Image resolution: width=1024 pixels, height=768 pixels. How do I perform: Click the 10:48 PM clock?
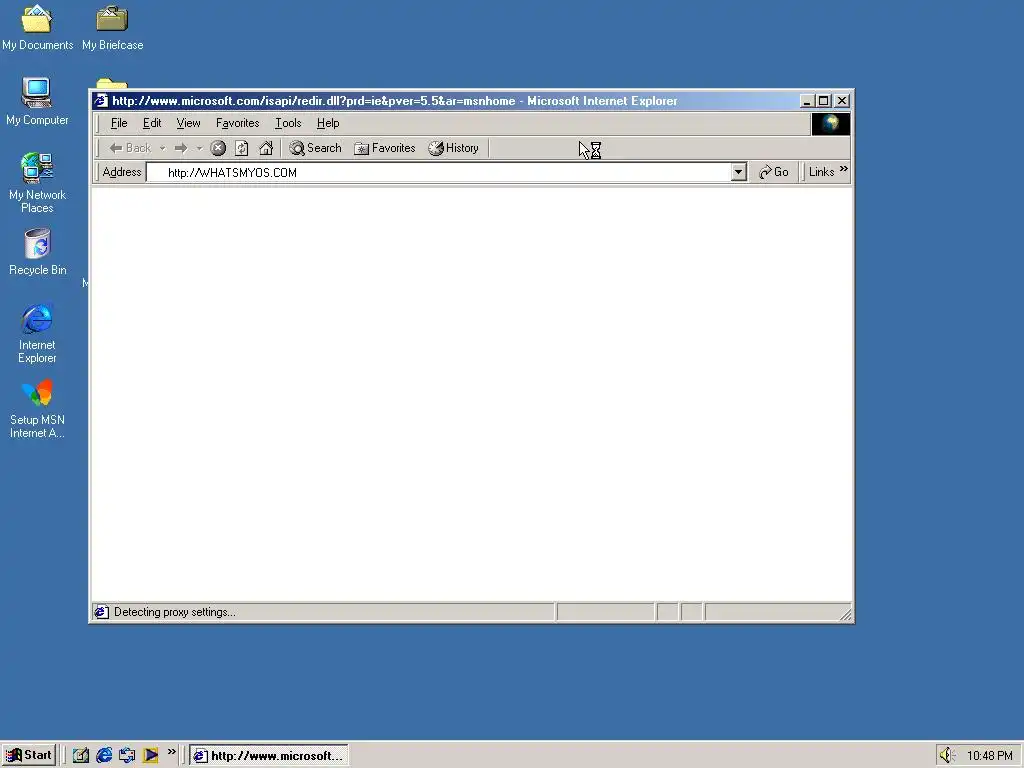(989, 756)
